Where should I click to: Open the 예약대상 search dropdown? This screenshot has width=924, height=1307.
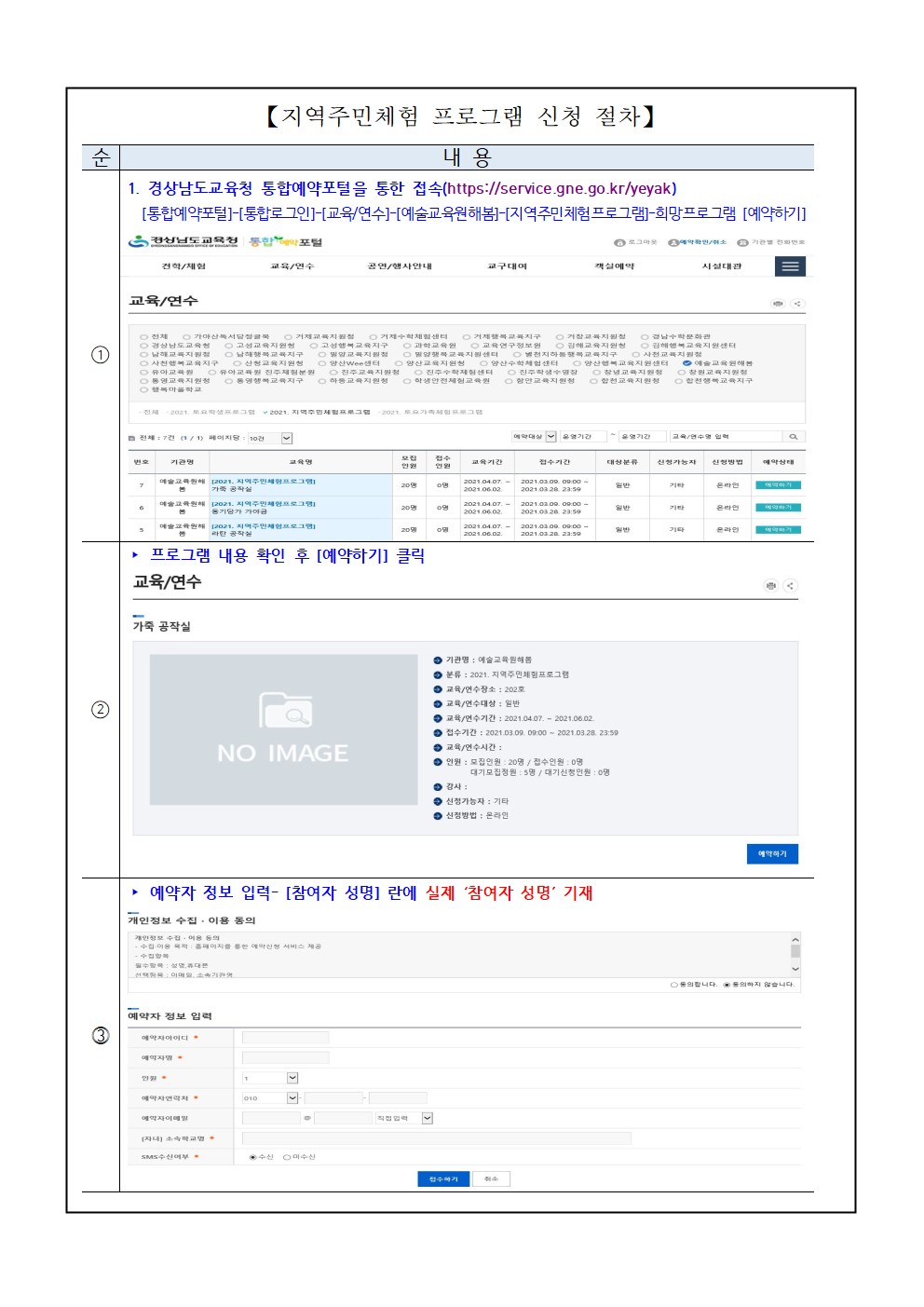tap(534, 436)
